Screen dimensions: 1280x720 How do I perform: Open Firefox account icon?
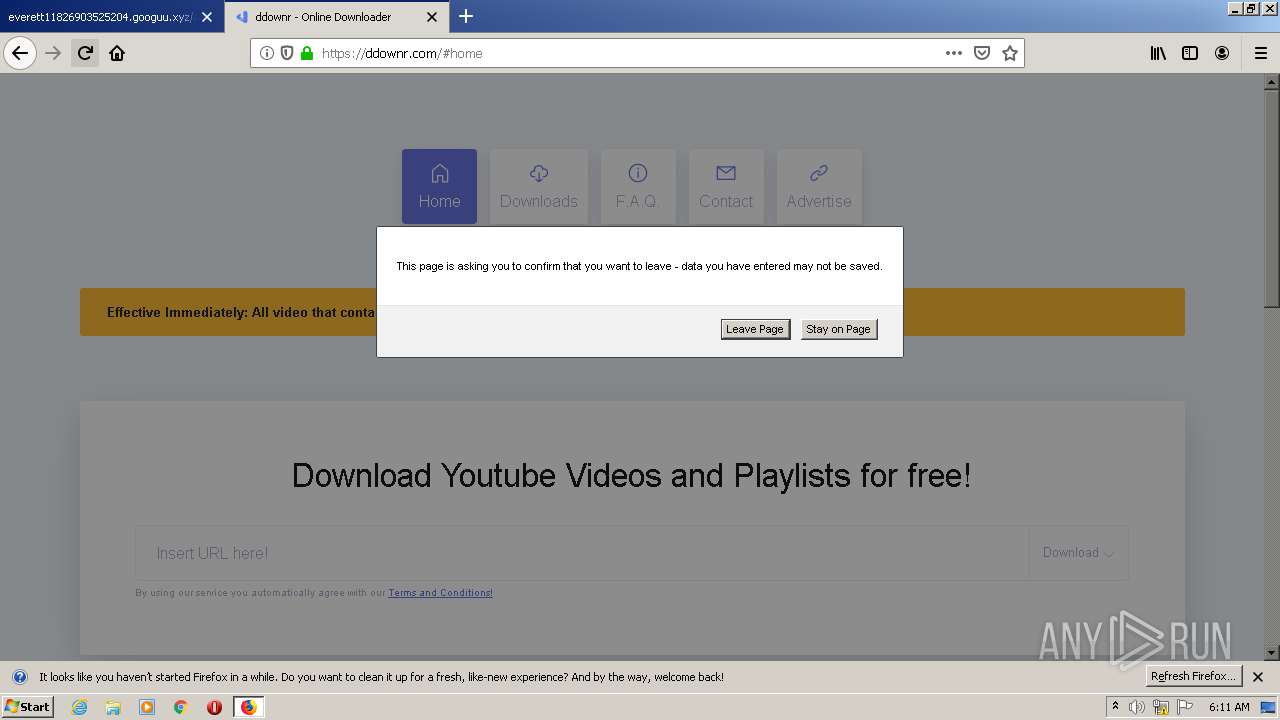[x=1222, y=53]
